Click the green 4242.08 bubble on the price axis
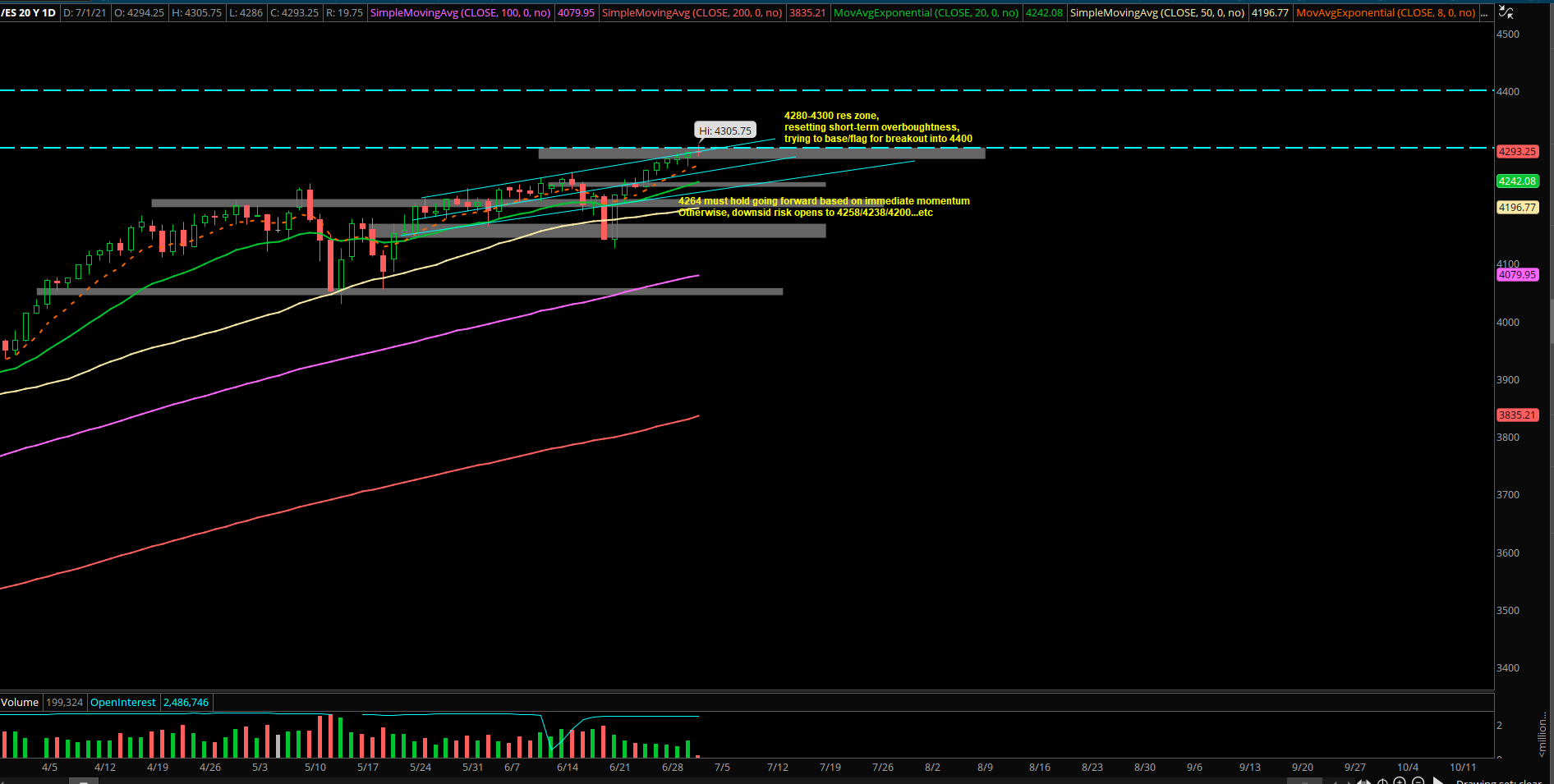 pyautogui.click(x=1517, y=181)
